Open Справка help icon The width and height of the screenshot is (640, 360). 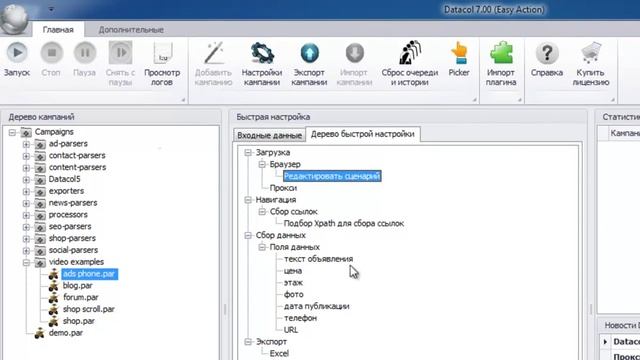pyautogui.click(x=547, y=53)
